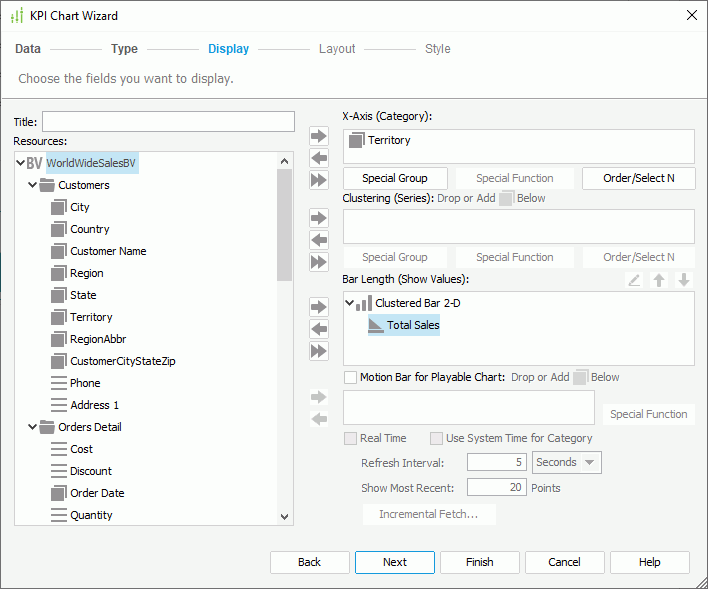This screenshot has height=589, width=708.
Task: Select Customer Name in Resources tree
Action: coord(108,251)
